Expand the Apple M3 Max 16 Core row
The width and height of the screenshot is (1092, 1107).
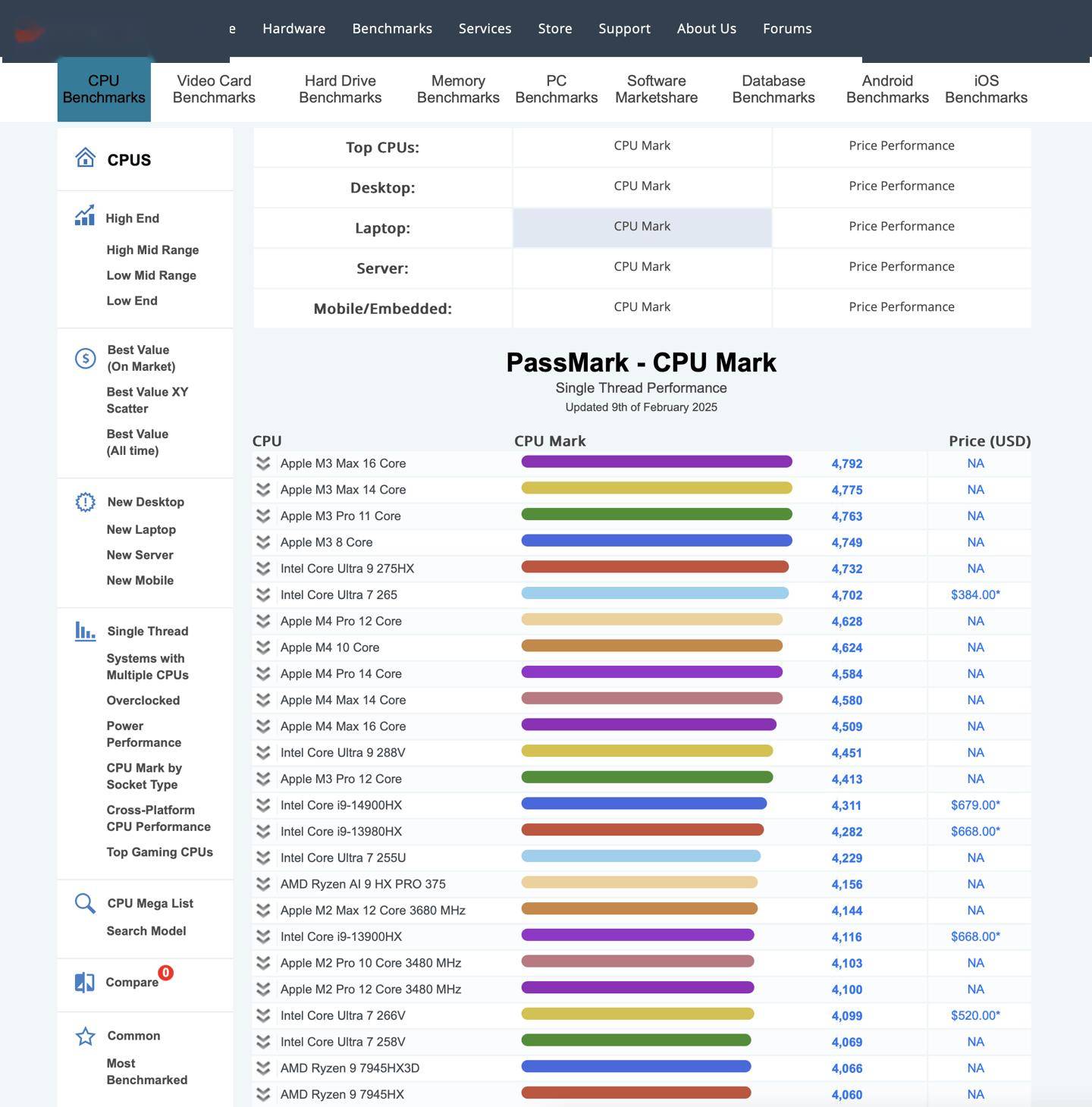click(263, 463)
